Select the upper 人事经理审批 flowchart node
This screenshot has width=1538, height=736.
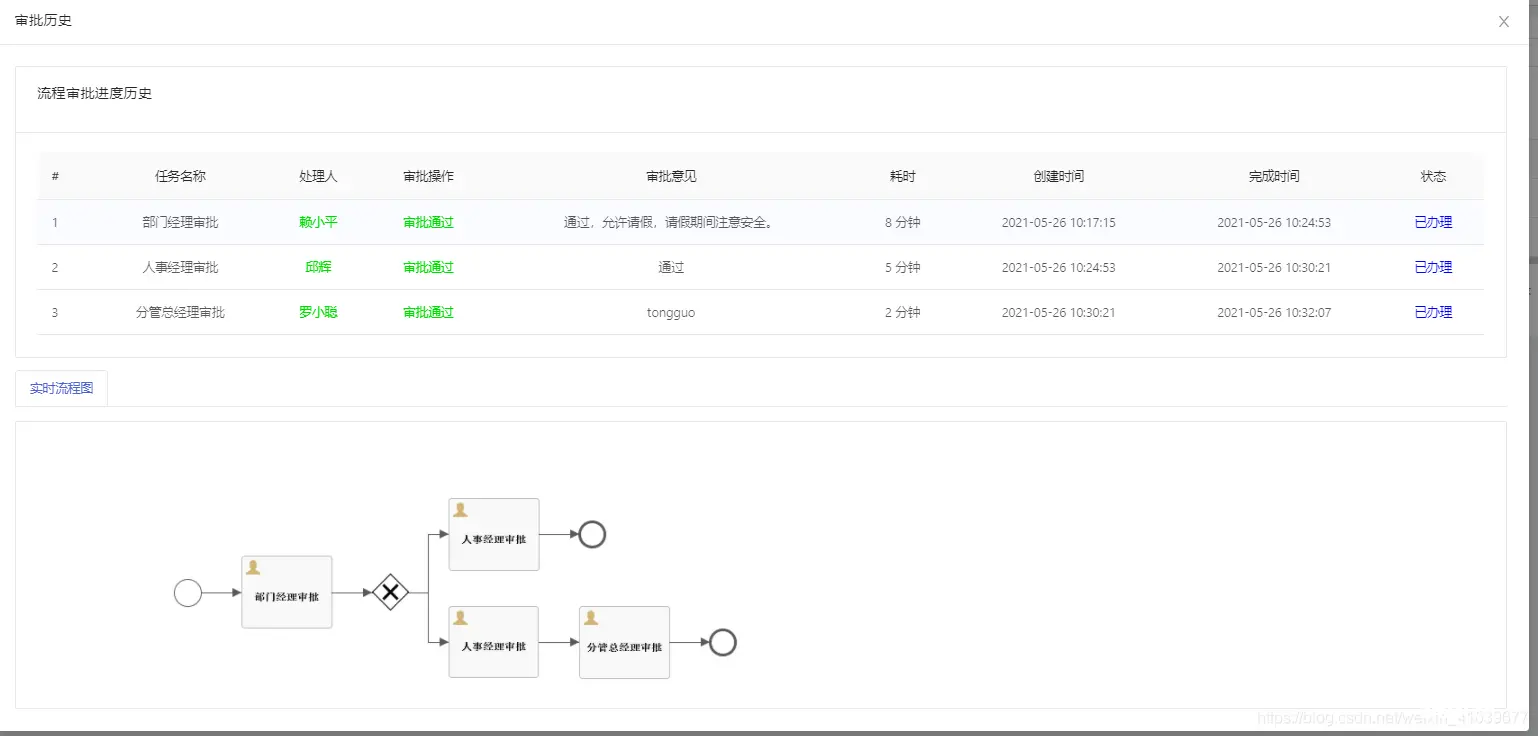[494, 534]
